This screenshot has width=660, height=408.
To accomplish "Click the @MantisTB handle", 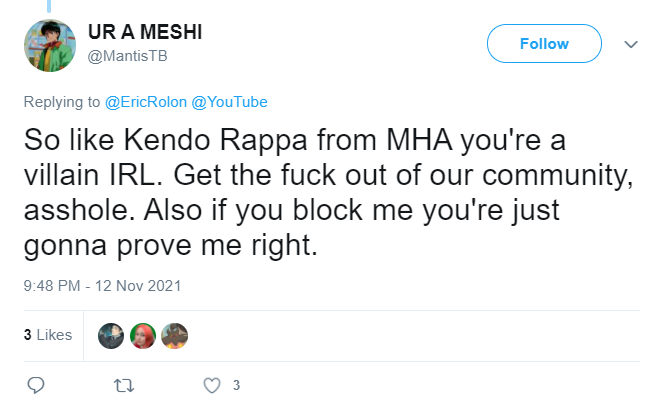I will 128,56.
